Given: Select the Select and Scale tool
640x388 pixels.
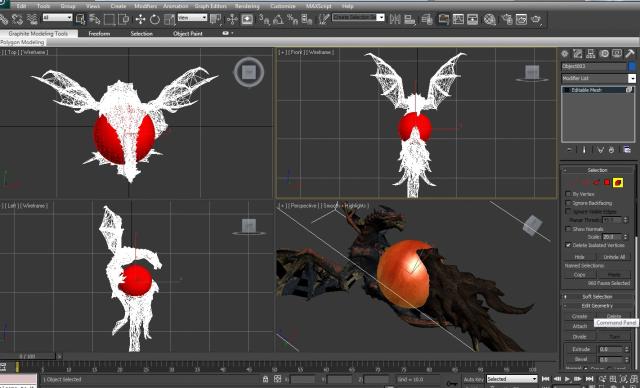Looking at the screenshot, I should coord(169,19).
